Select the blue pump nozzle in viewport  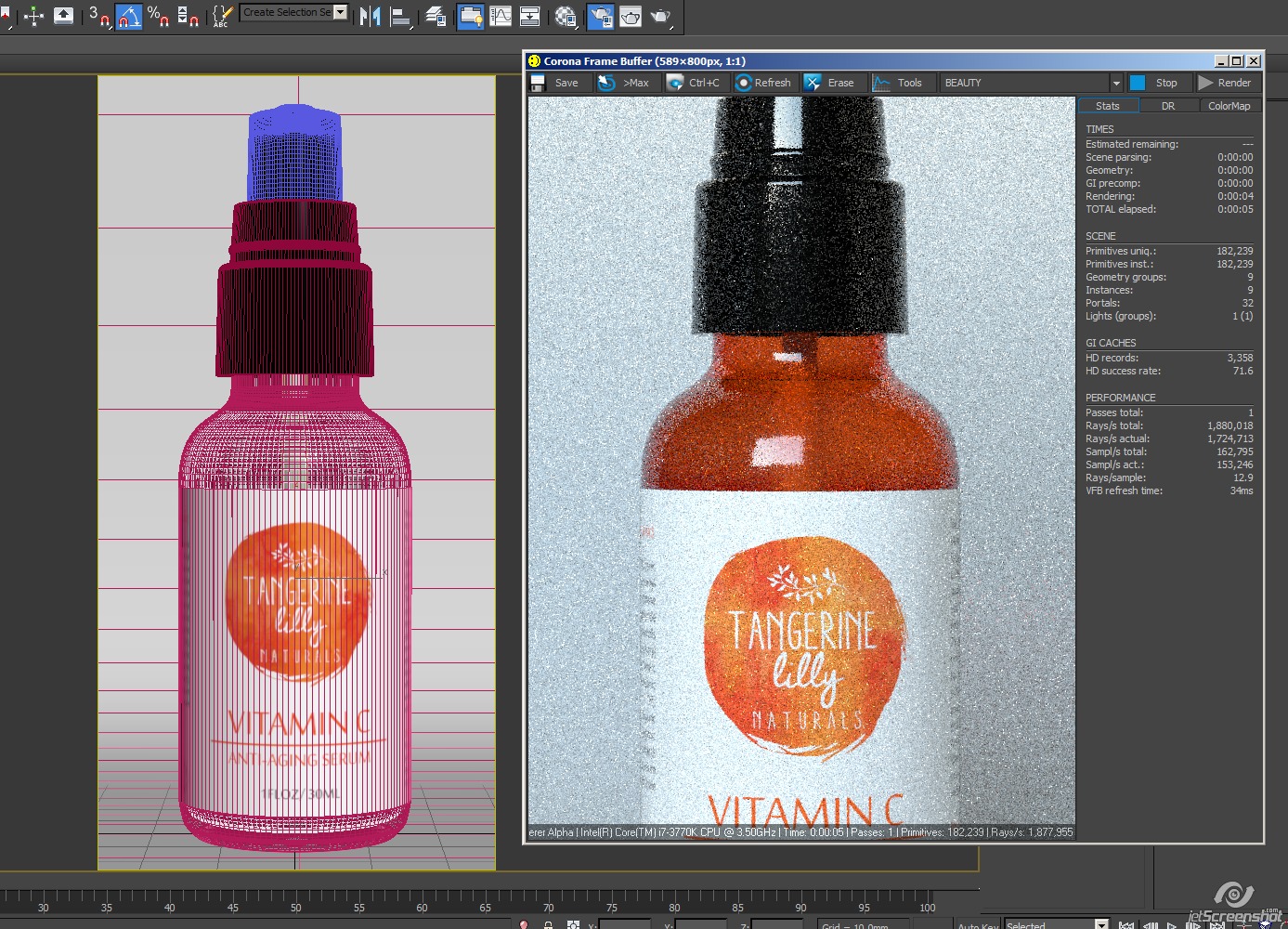pos(295,153)
